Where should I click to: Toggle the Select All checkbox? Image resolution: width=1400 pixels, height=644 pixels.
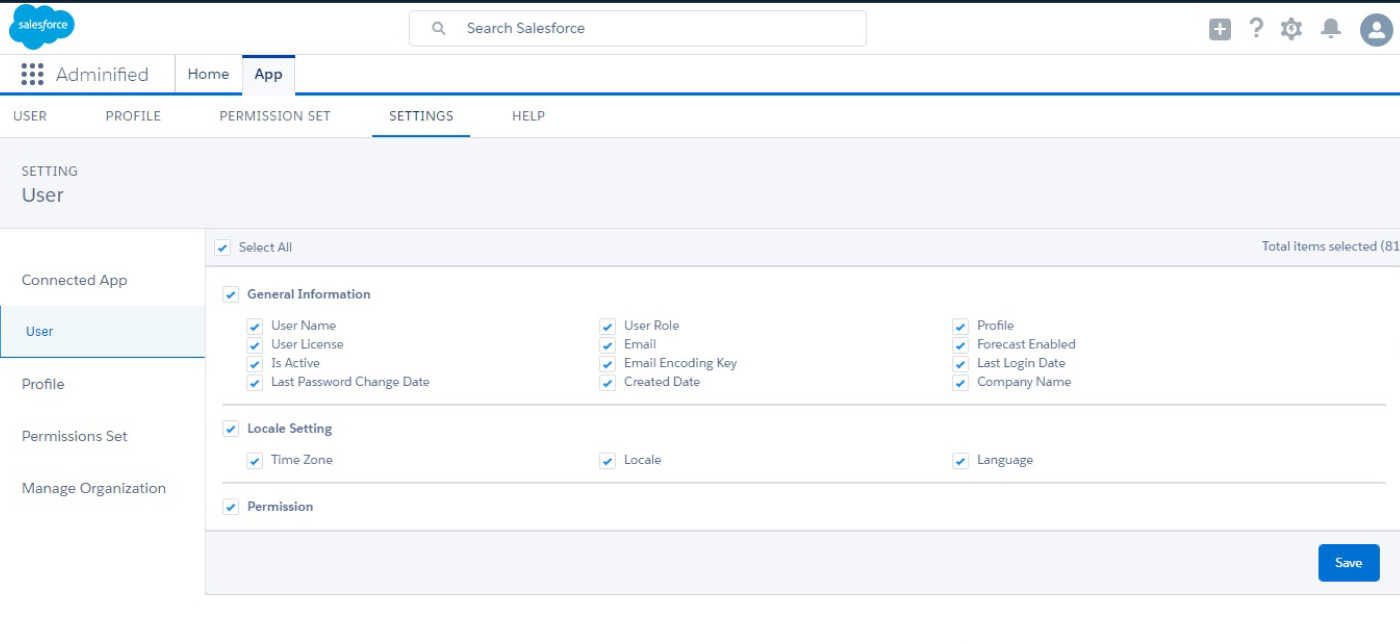pos(223,248)
